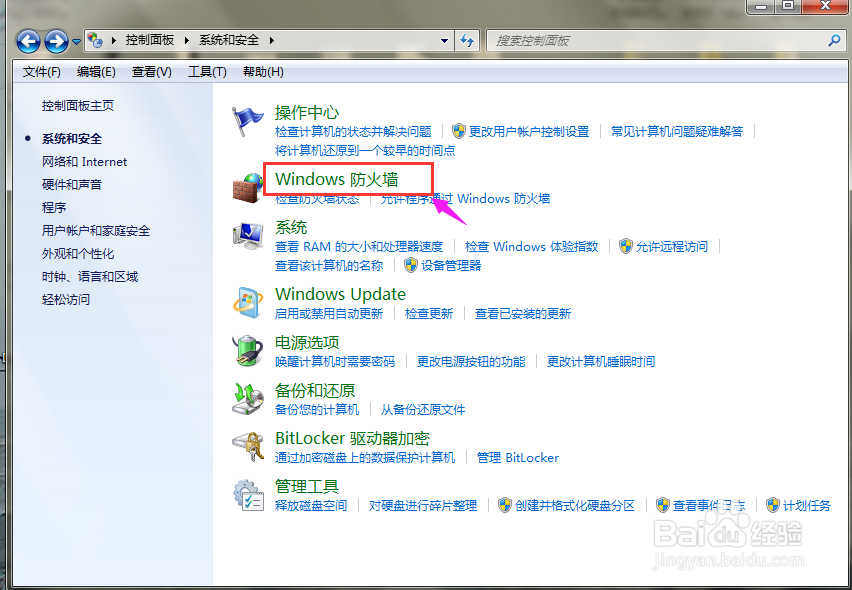Go to 控制面板主页 in sidebar
Screen dimensions: 852x590
pyautogui.click(x=78, y=106)
